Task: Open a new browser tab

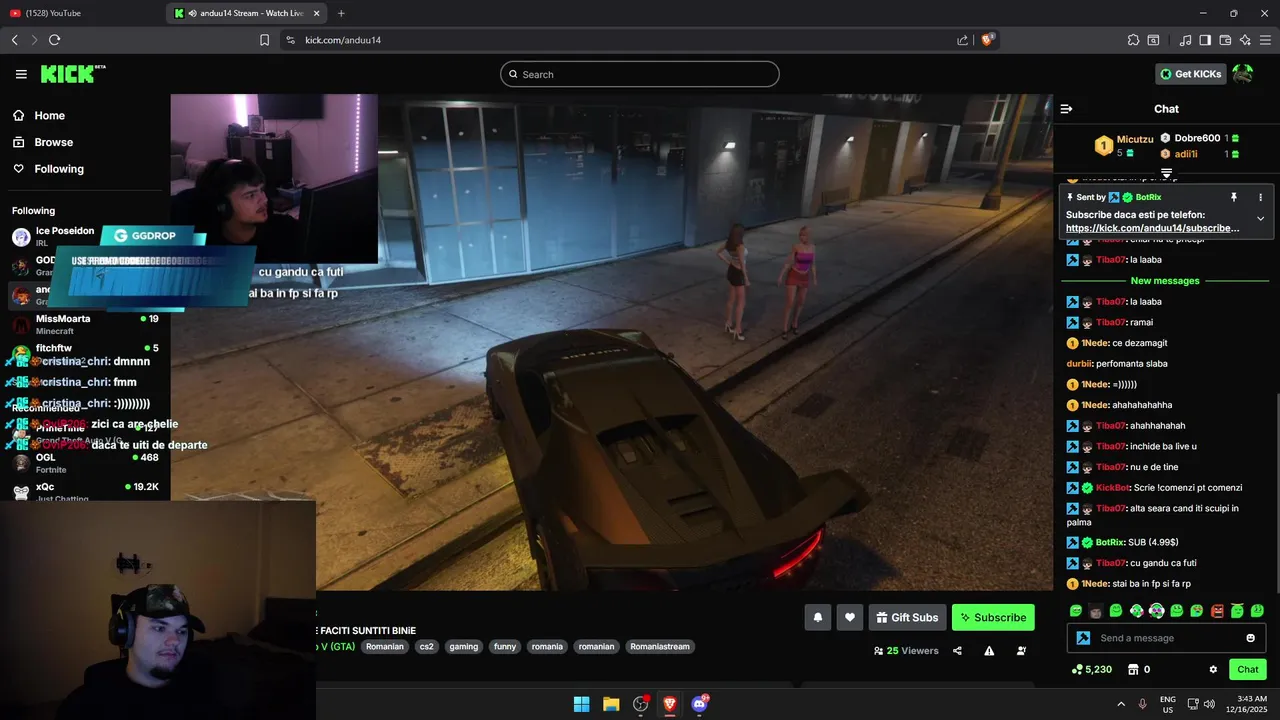Action: click(341, 13)
